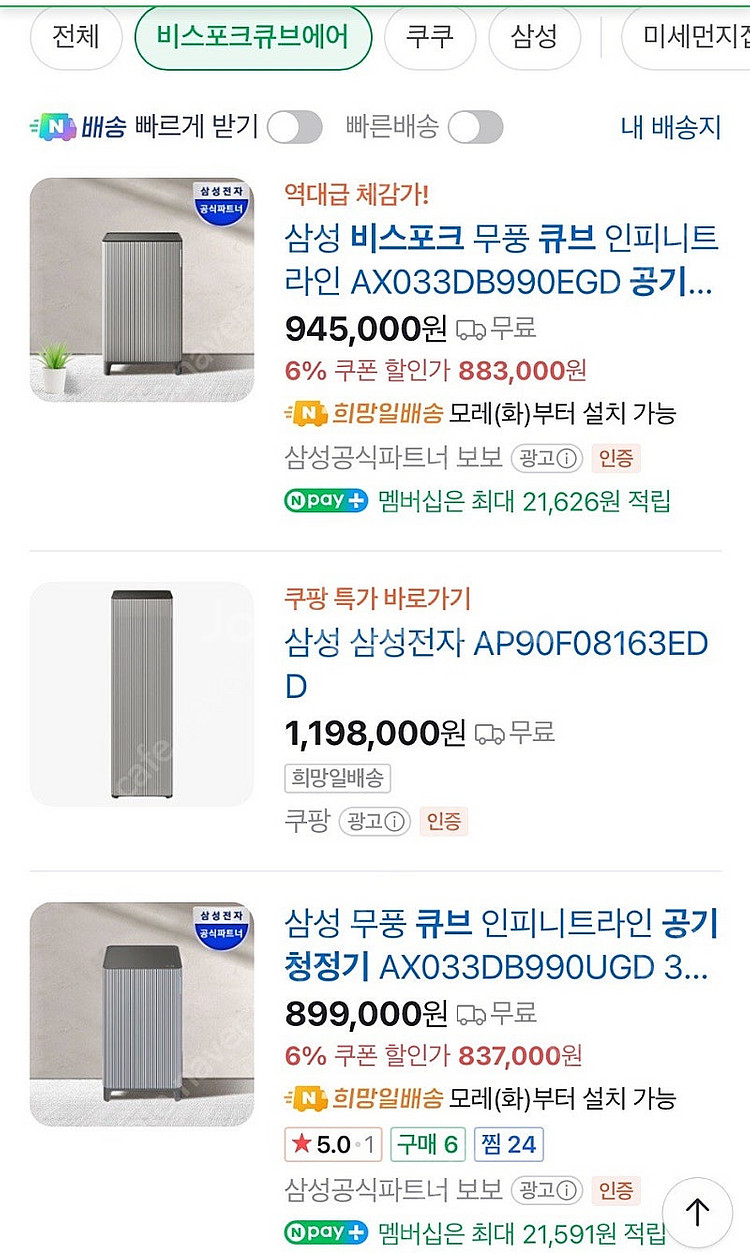Open the Coupang air purifier product thumbnail

[142, 694]
